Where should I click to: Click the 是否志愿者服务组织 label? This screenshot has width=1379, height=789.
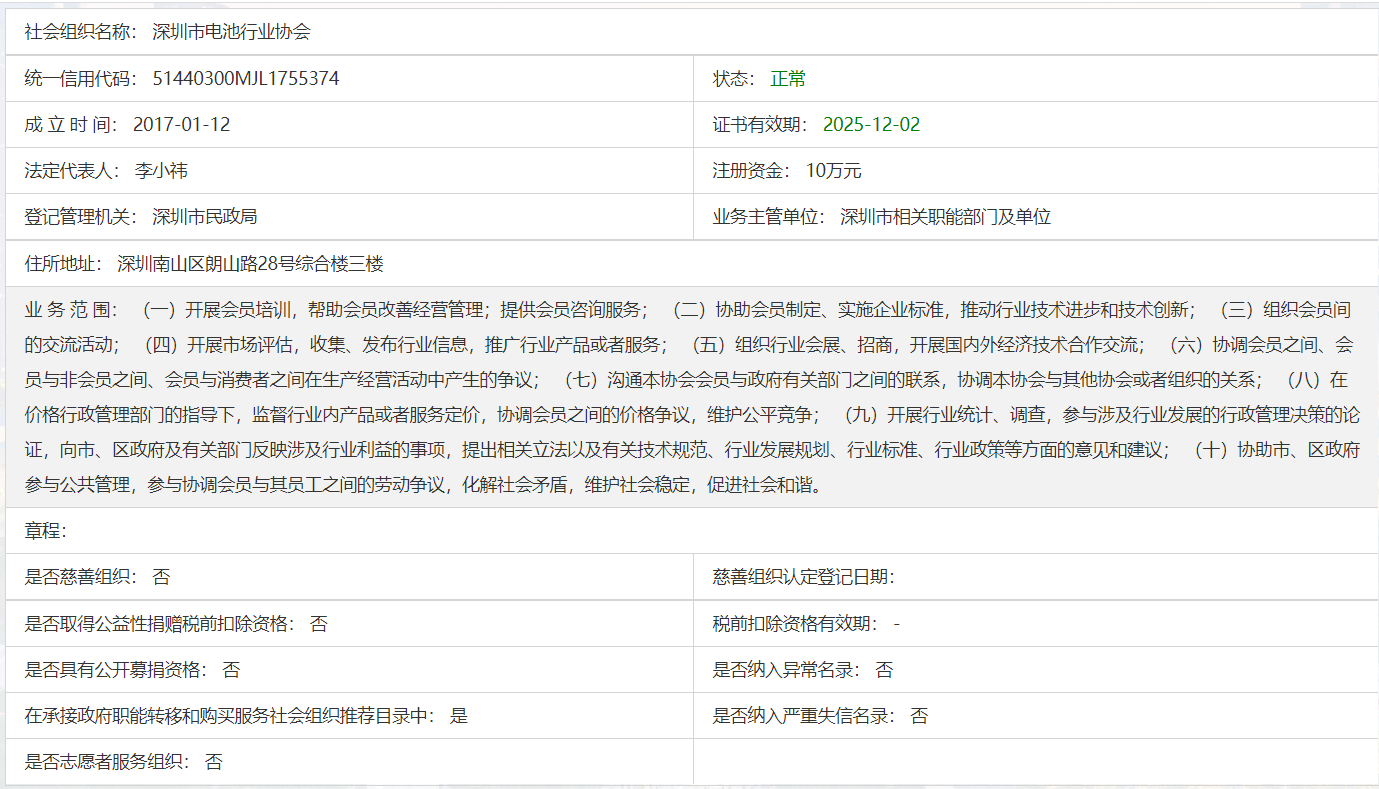click(x=107, y=762)
